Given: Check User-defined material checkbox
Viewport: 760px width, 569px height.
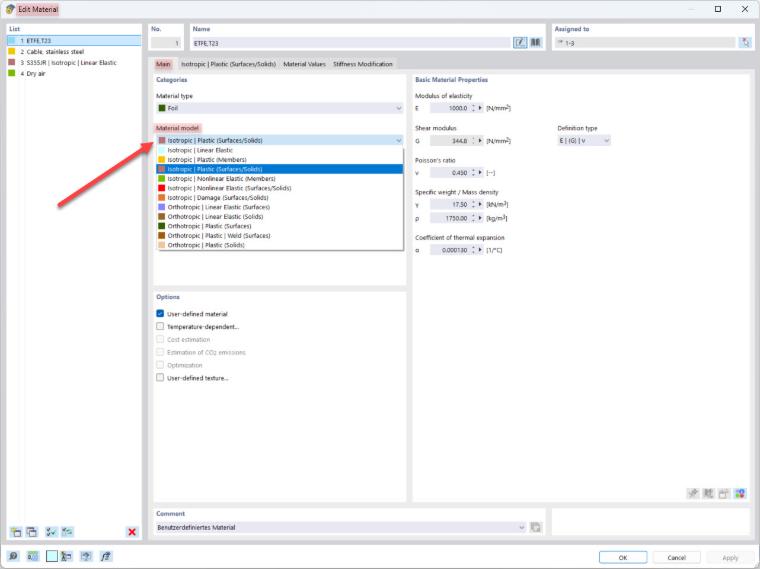Looking at the screenshot, I should pyautogui.click(x=160, y=314).
